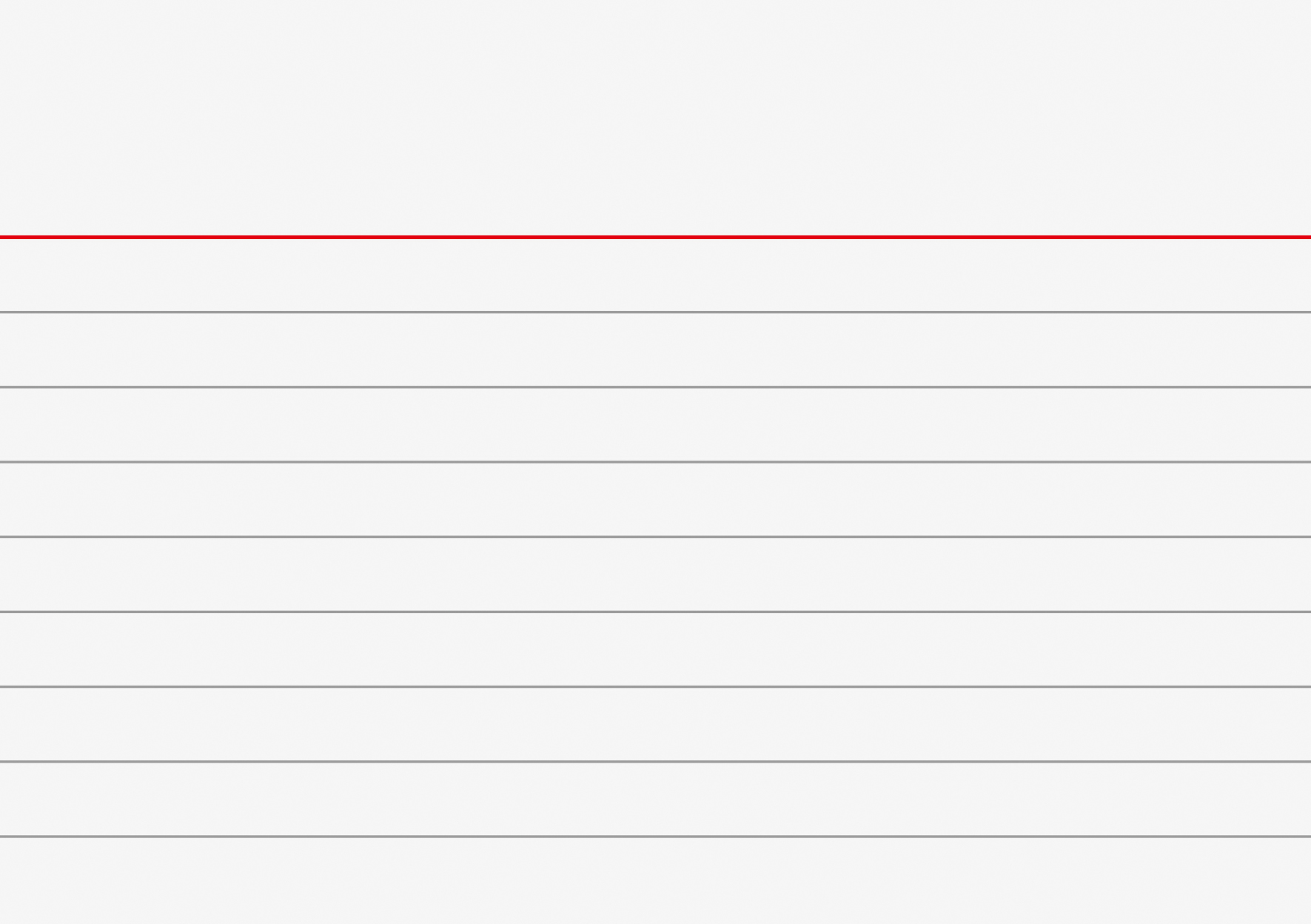Click the blank header area above red line
This screenshot has height=924, width=1311.
[x=655, y=118]
